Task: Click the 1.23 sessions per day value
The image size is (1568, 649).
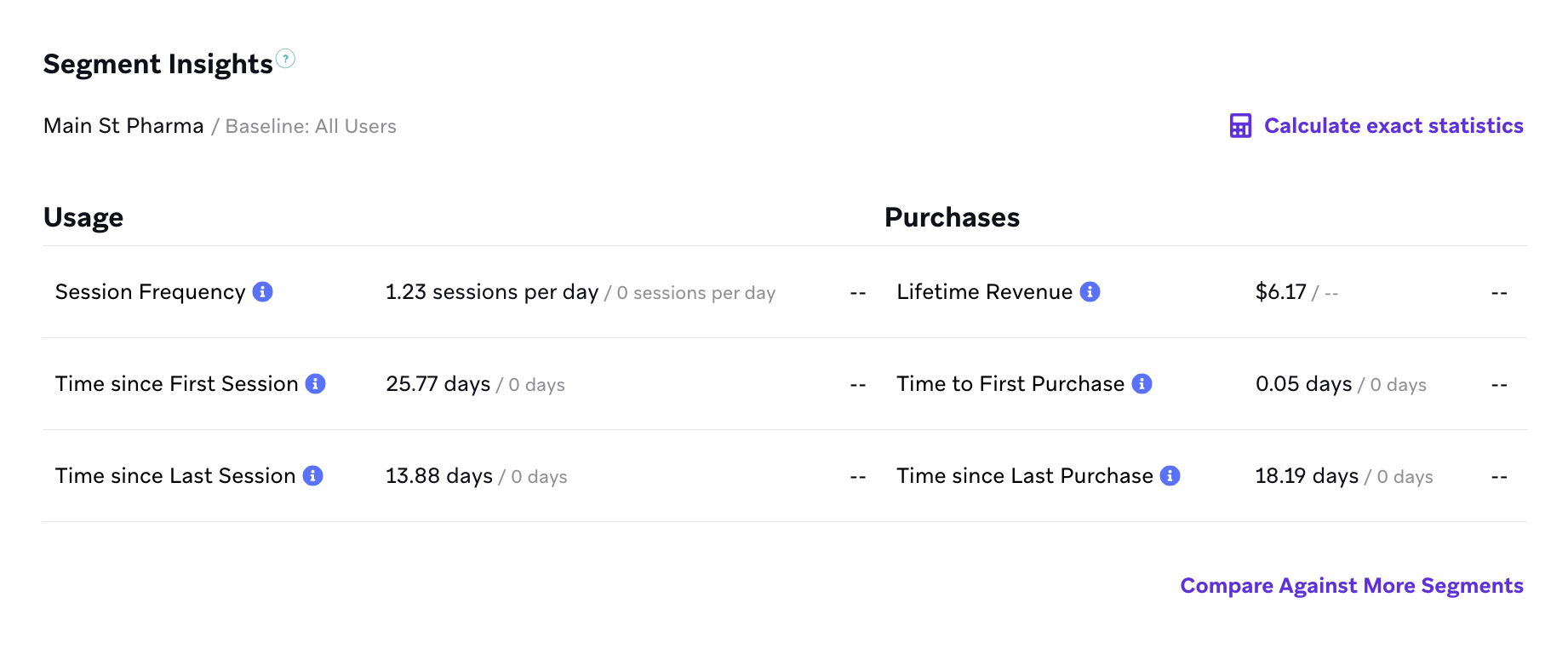Action: click(x=492, y=292)
